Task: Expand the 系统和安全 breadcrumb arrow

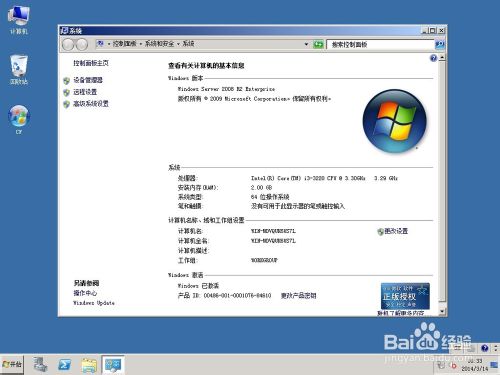Action: (179, 44)
